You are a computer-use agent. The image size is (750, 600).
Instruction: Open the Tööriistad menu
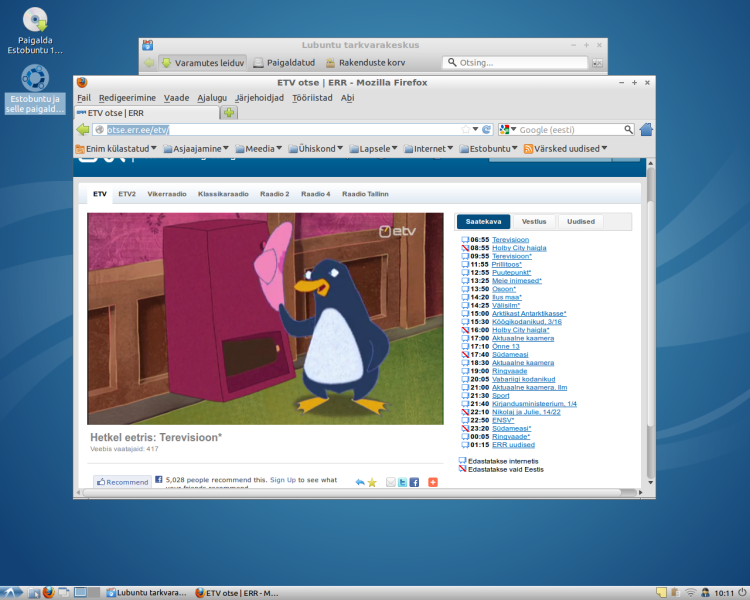tap(312, 98)
